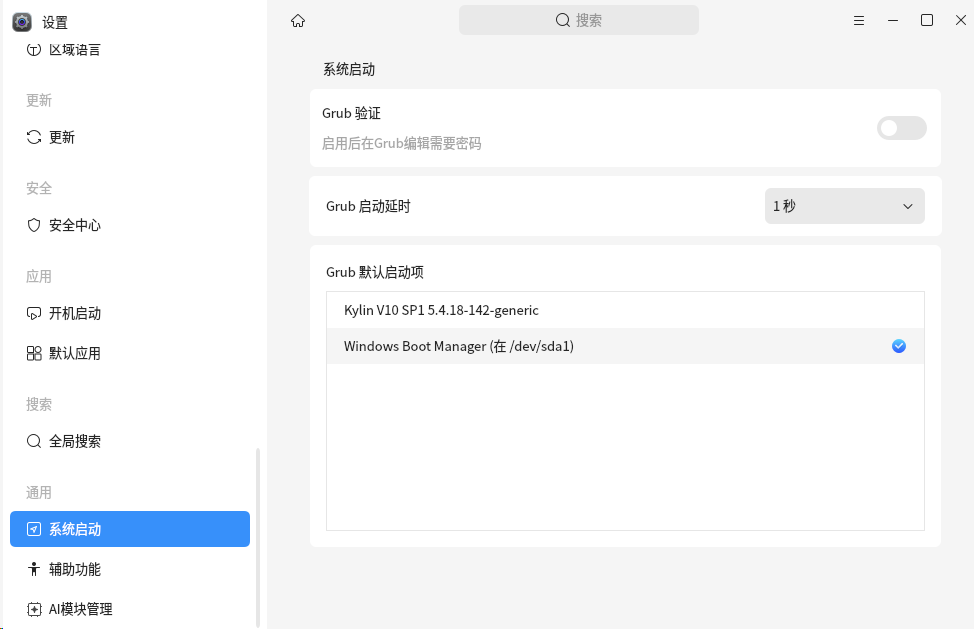Screen dimensions: 974x629
Task: Click the 系统启动 page heading
Action: pyautogui.click(x=348, y=70)
